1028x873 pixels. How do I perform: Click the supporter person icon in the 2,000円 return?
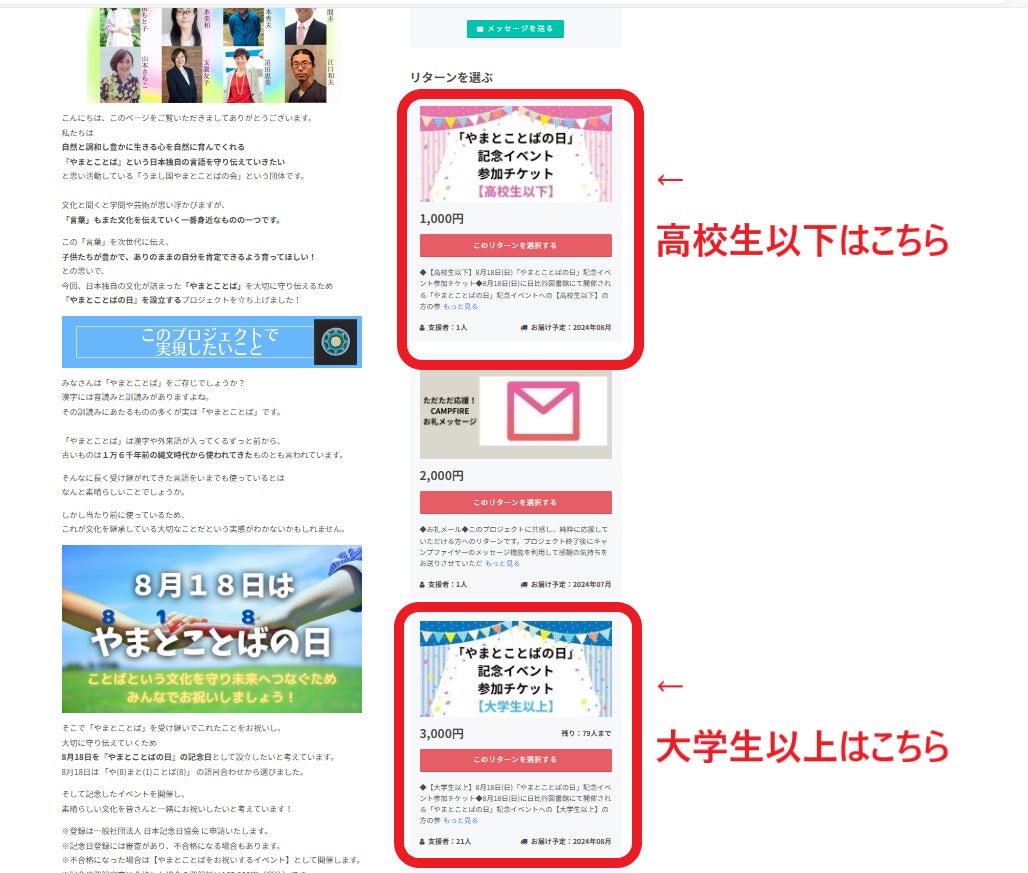click(x=423, y=584)
